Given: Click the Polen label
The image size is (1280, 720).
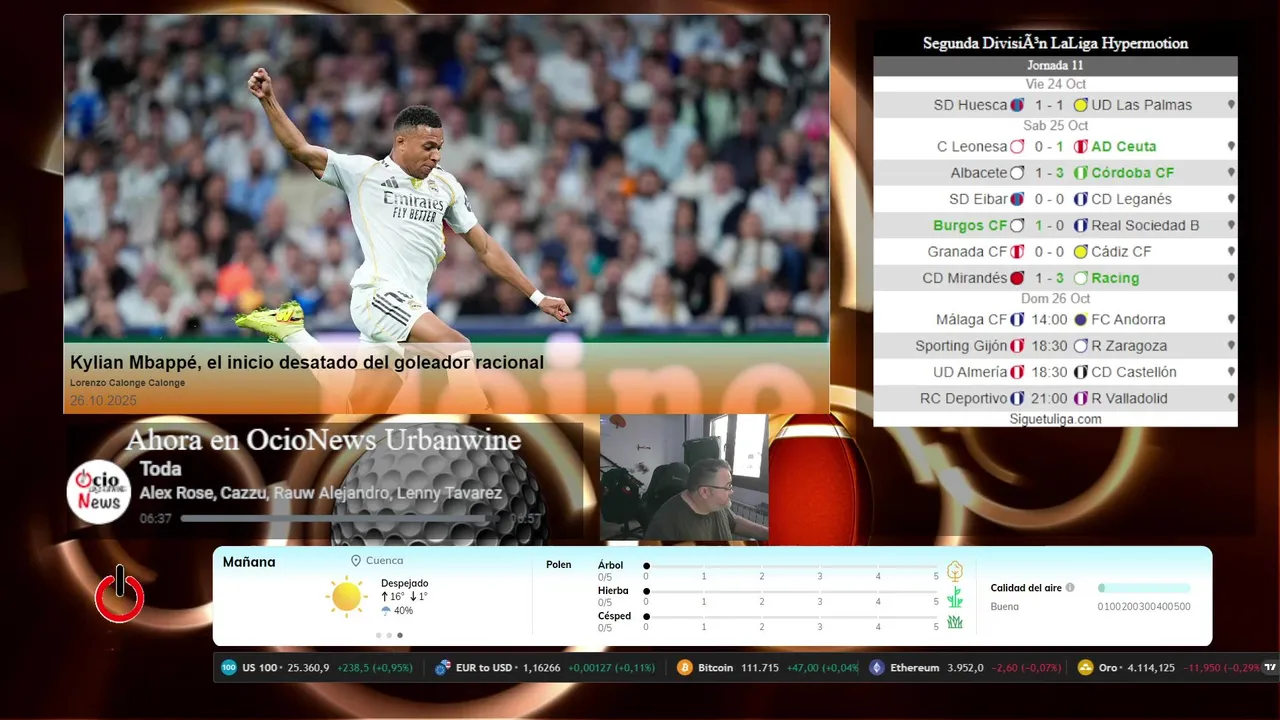Looking at the screenshot, I should pos(558,565).
